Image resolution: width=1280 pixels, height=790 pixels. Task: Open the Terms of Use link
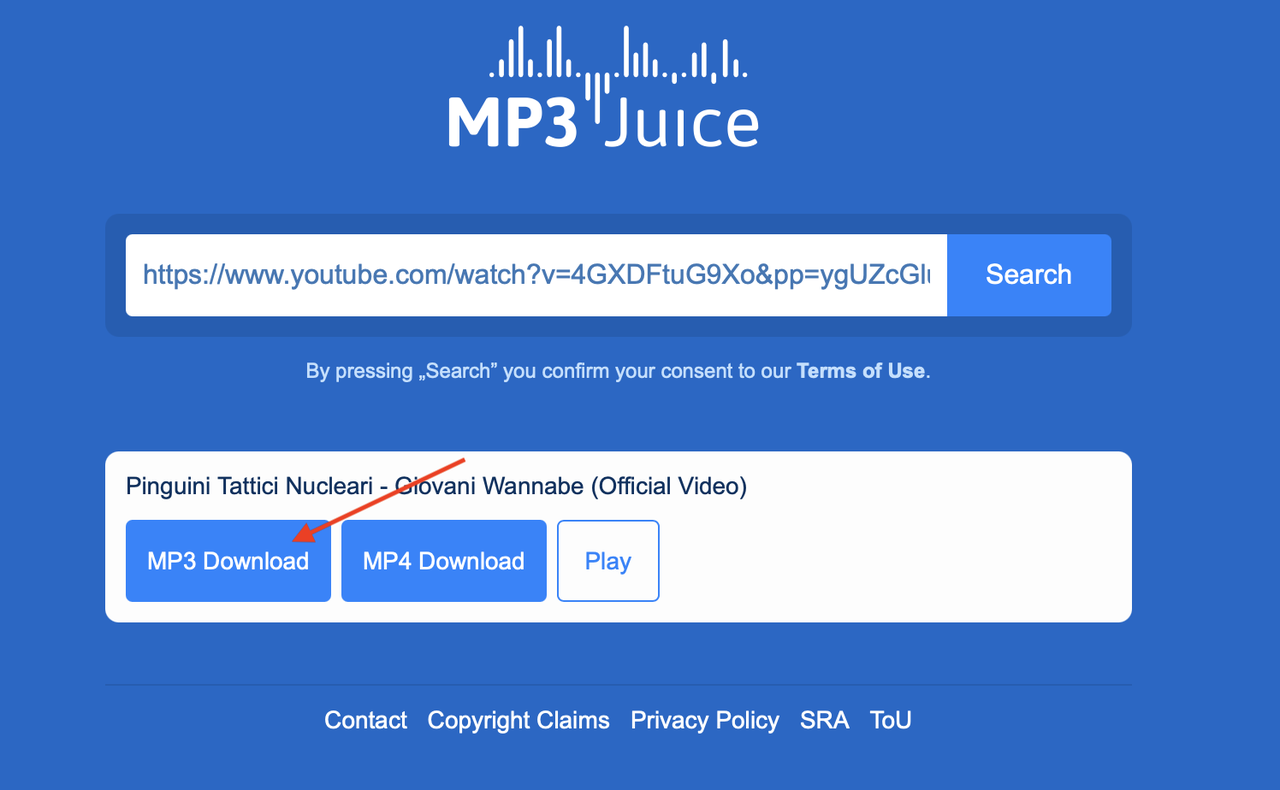coord(860,371)
